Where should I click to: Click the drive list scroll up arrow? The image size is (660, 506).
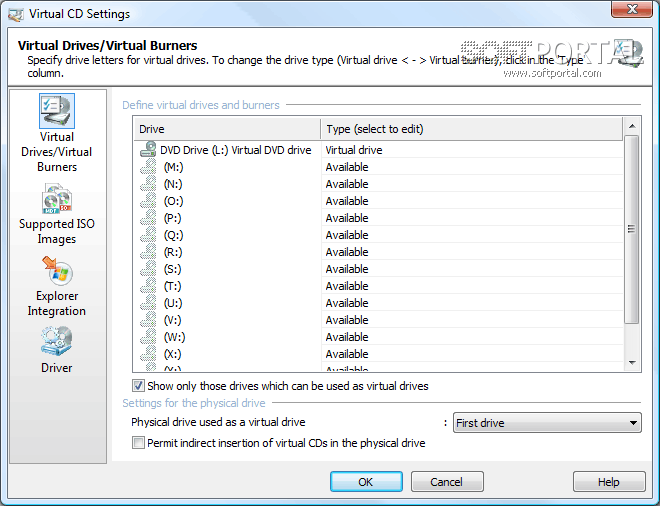click(632, 126)
